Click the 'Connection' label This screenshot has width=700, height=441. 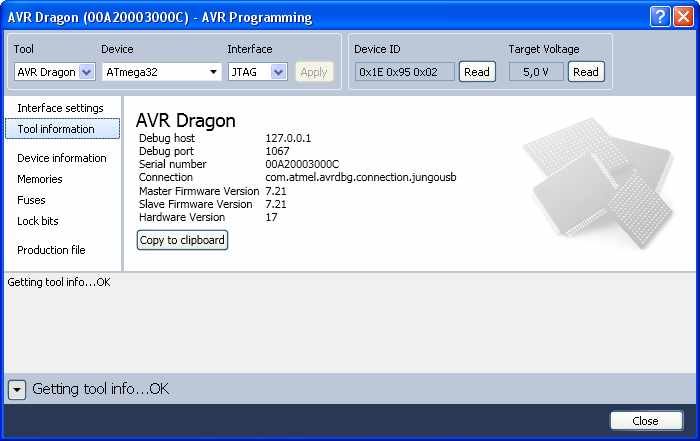[166, 177]
